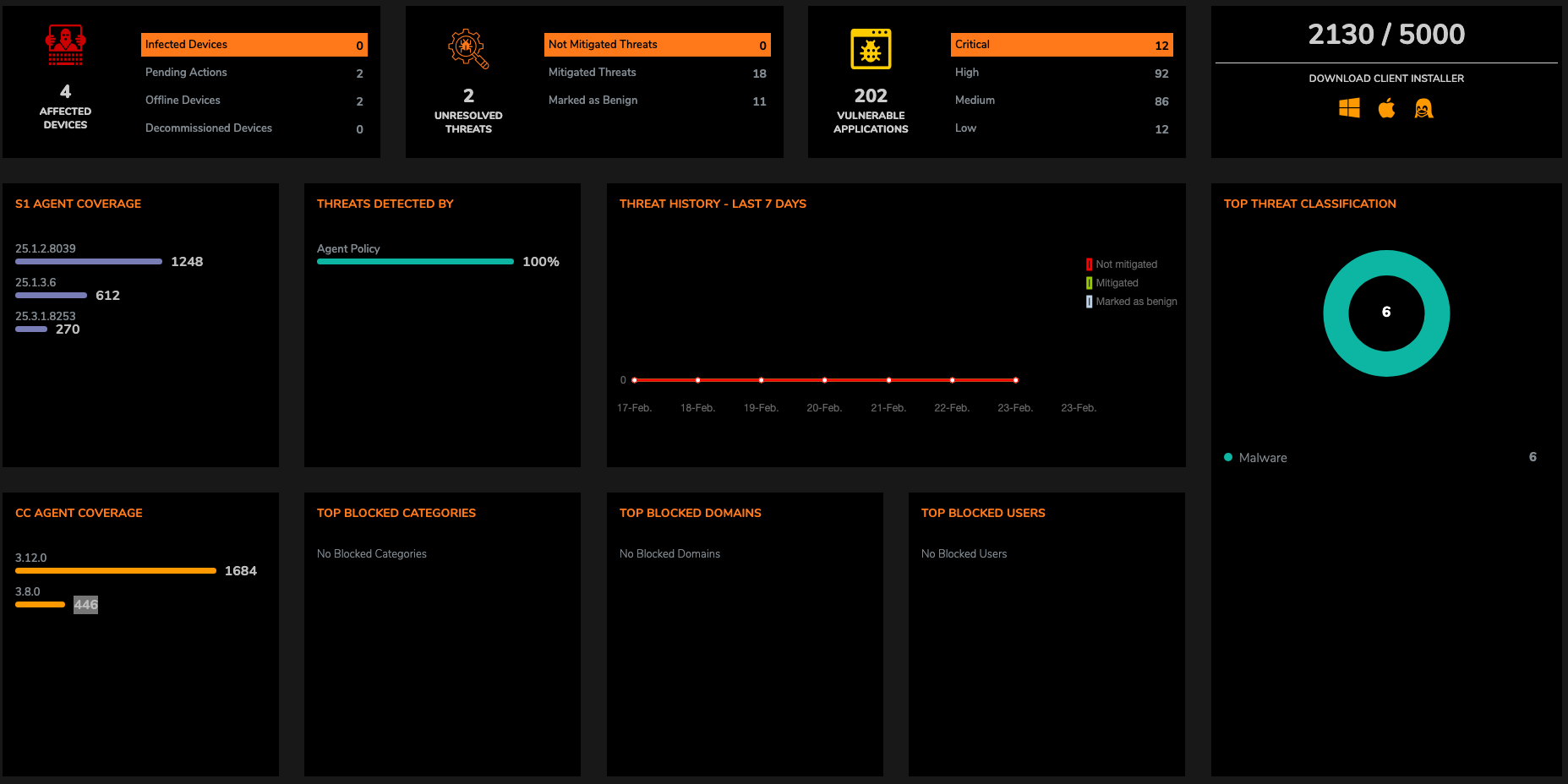Click the green Mitigated legend marker

pos(1089,283)
